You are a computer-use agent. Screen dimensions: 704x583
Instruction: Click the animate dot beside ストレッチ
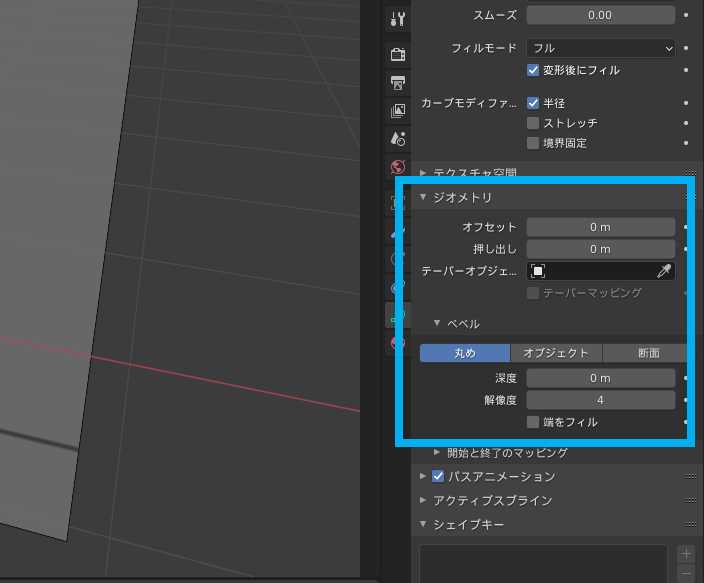point(686,123)
